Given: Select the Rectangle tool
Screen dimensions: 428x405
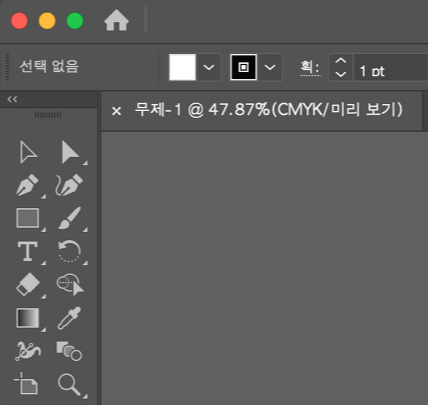Looking at the screenshot, I should coord(28,218).
